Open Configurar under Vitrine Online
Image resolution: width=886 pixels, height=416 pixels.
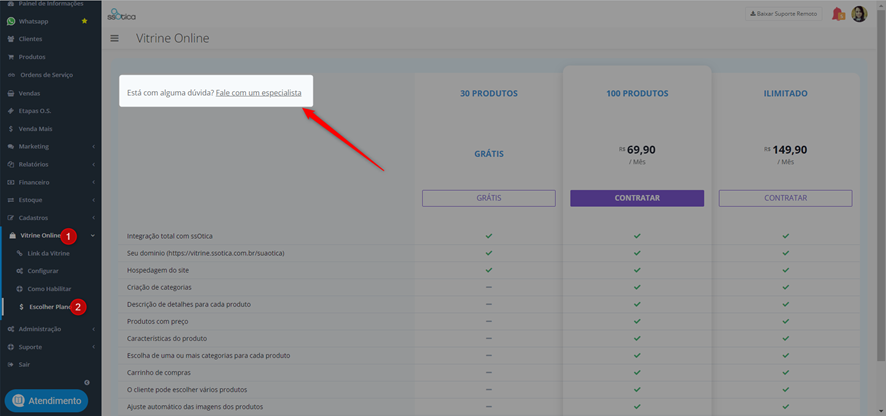(x=44, y=271)
